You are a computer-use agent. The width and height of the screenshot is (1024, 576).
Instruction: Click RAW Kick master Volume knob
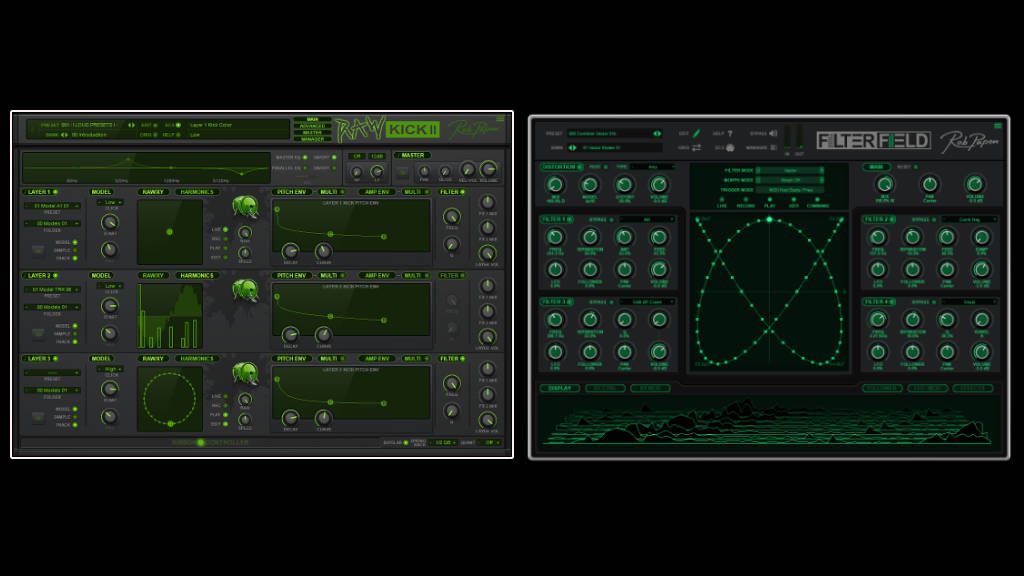pos(488,169)
